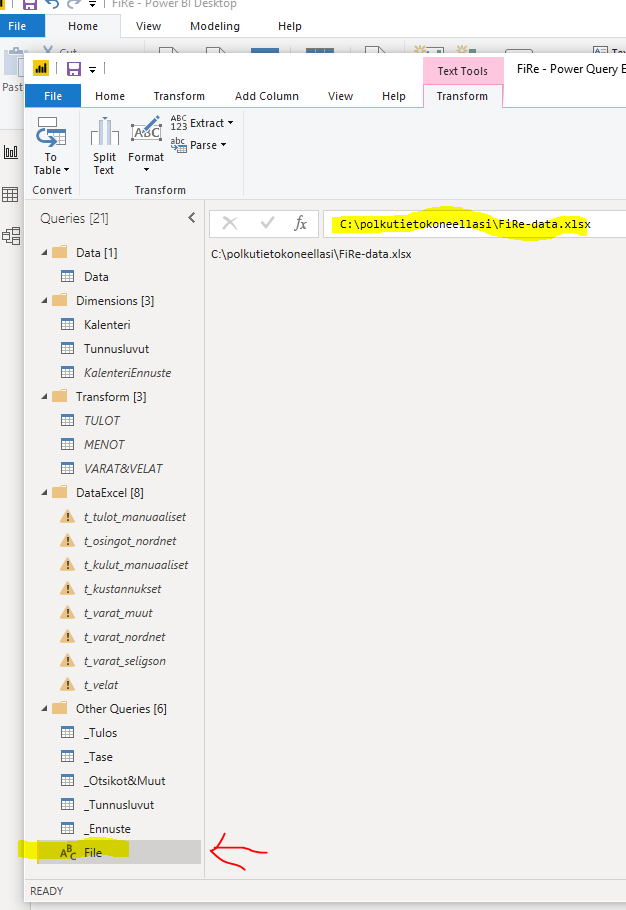Open Power Query Help tab
Viewport: 626px width, 910px height.
(x=393, y=96)
